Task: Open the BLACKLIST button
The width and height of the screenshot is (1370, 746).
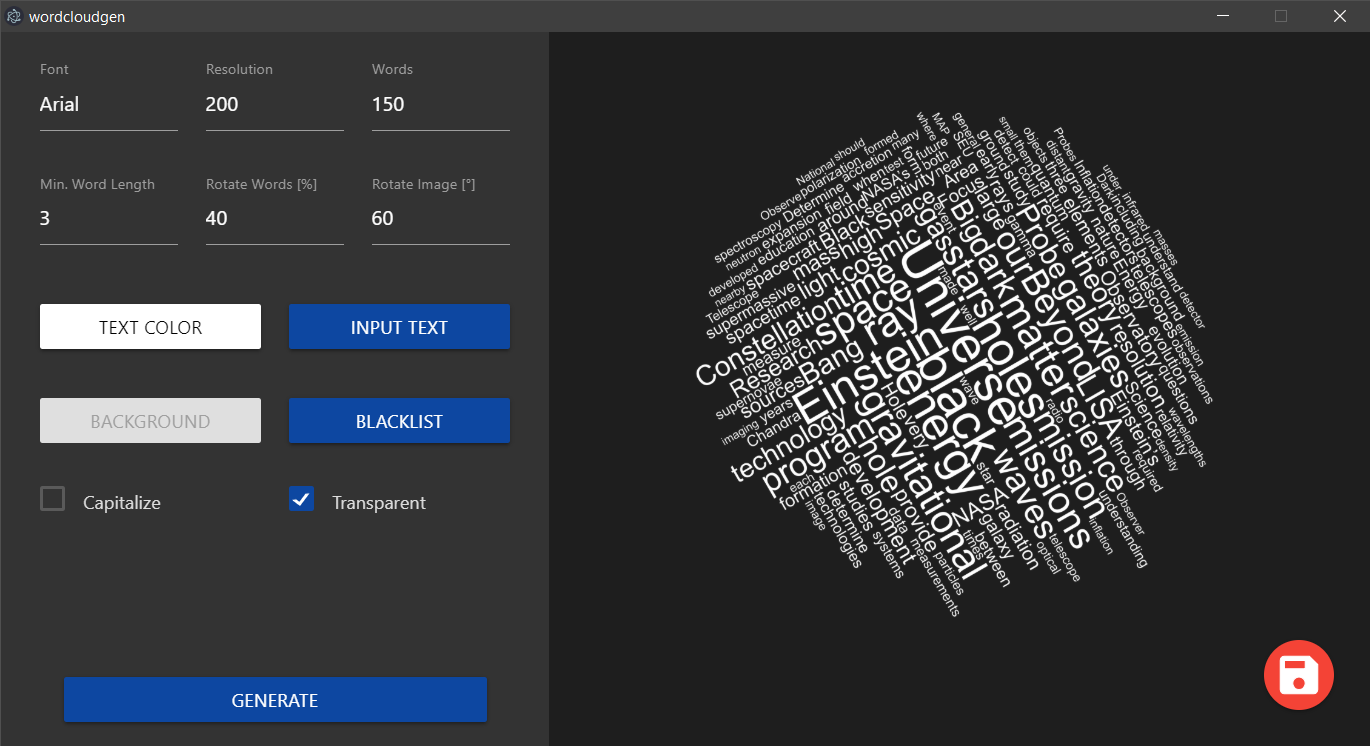Action: pos(399,421)
